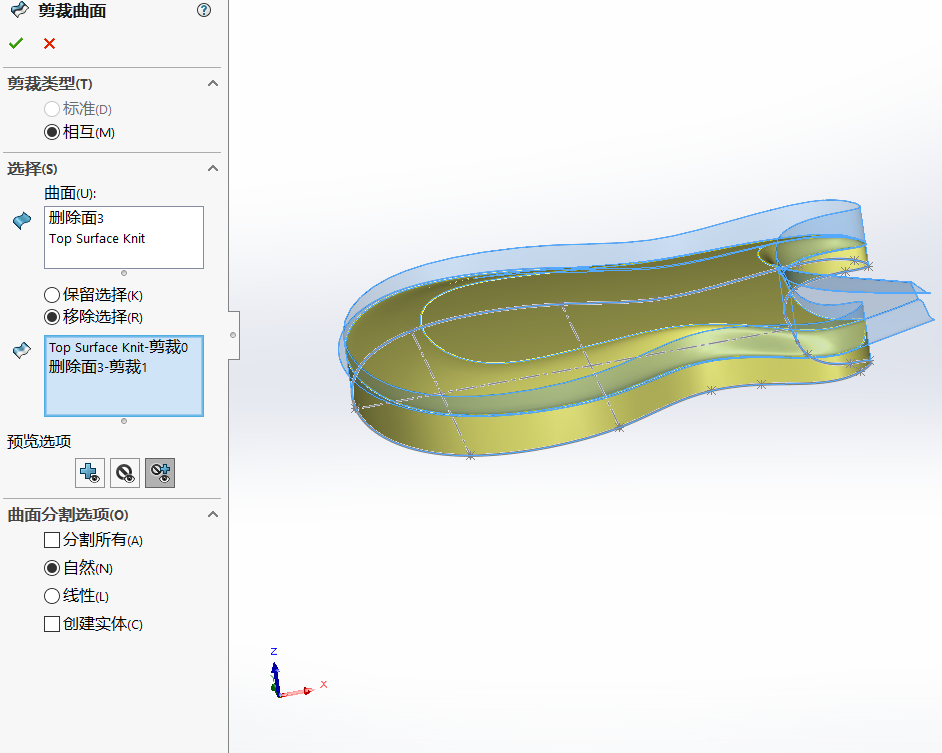Select '删除面3-剪裁1' in the removal list
This screenshot has height=753, width=942.
98,367
